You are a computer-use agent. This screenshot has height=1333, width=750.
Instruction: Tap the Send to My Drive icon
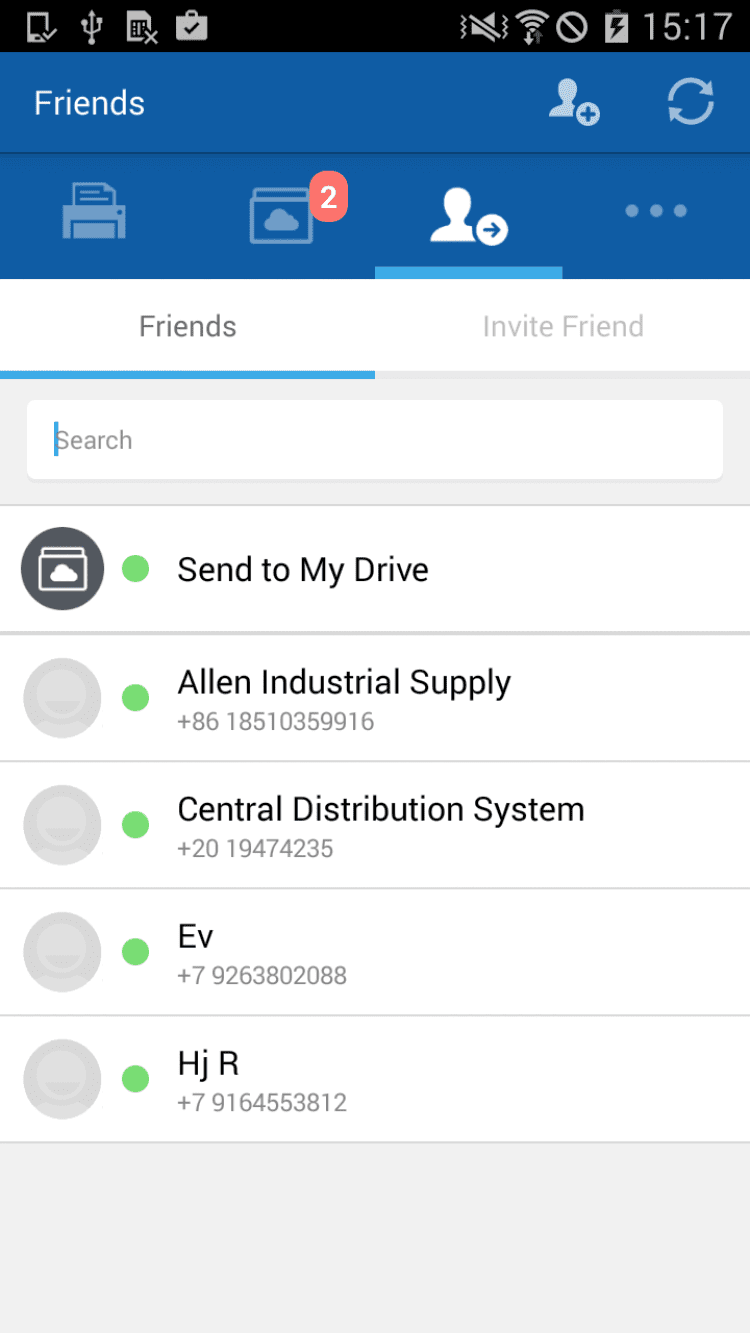point(62,569)
